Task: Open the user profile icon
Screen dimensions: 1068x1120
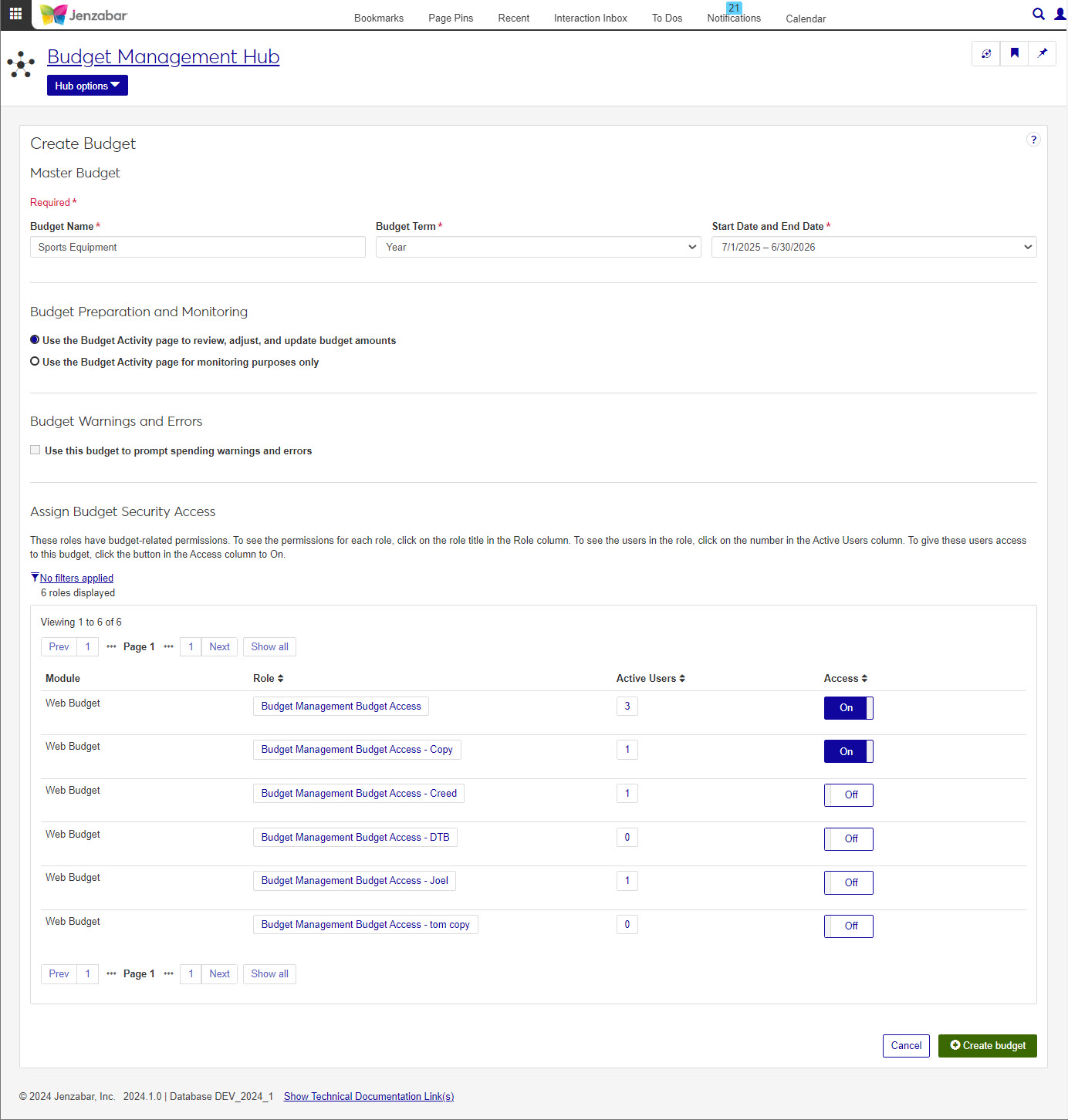Action: click(x=1060, y=14)
